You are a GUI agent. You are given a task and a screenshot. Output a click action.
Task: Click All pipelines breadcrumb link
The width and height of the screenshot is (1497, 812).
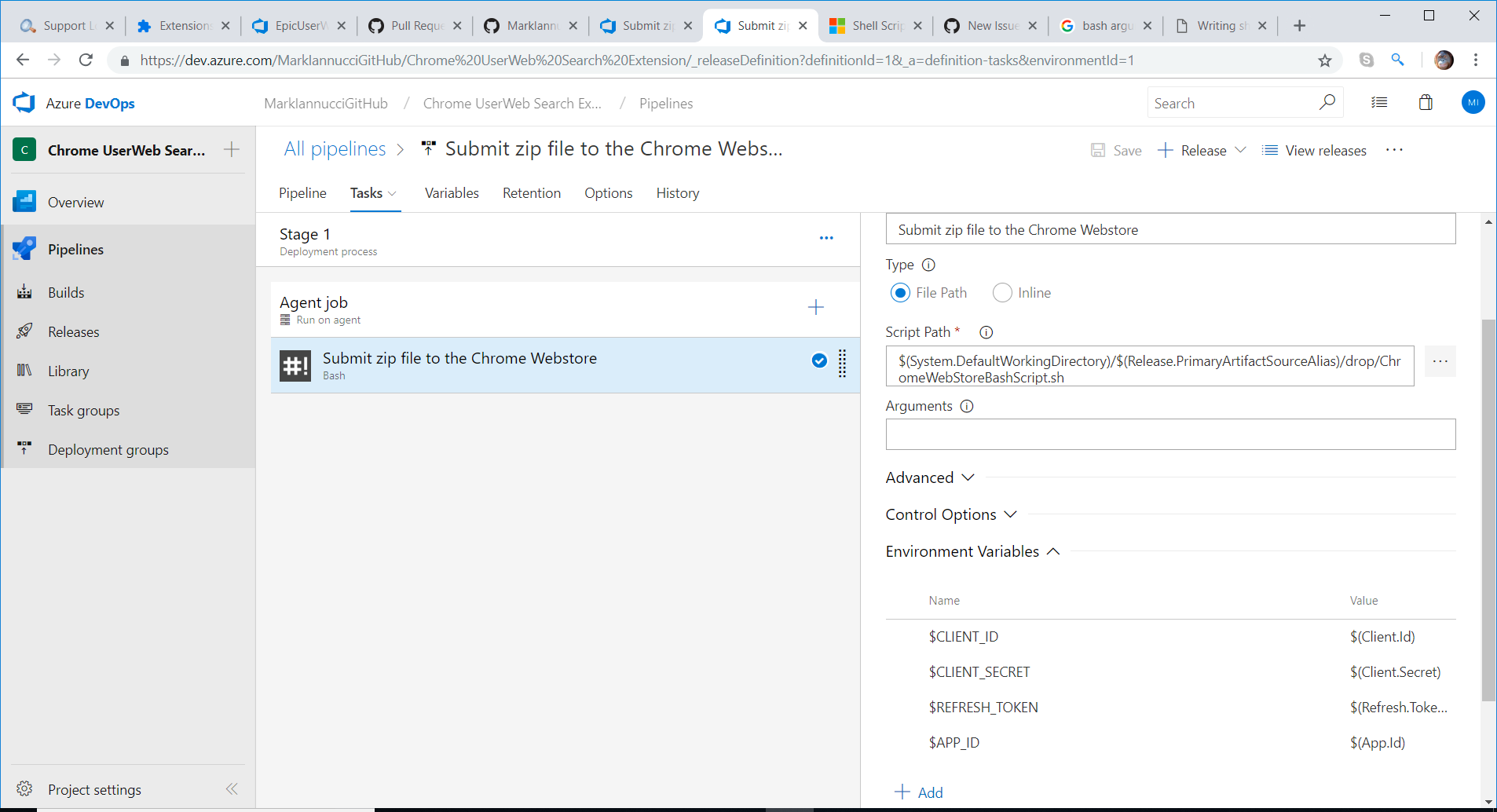click(335, 149)
